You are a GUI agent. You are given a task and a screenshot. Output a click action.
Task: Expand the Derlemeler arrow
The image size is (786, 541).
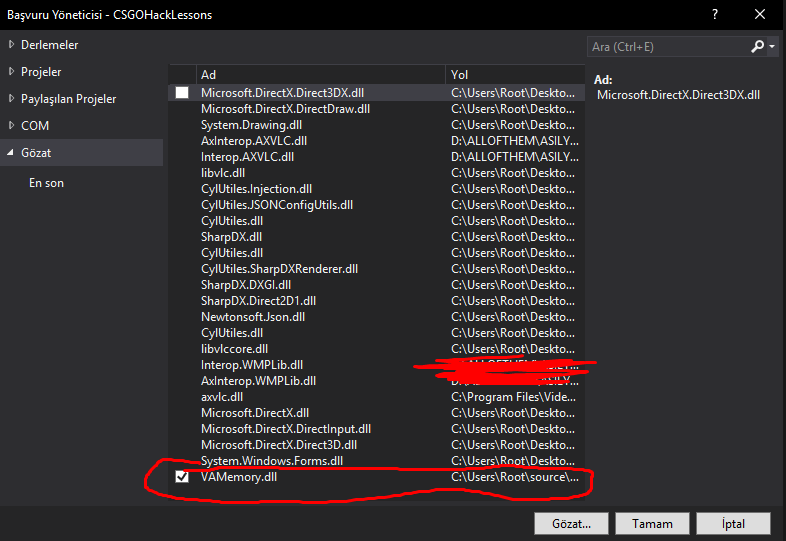pyautogui.click(x=11, y=45)
